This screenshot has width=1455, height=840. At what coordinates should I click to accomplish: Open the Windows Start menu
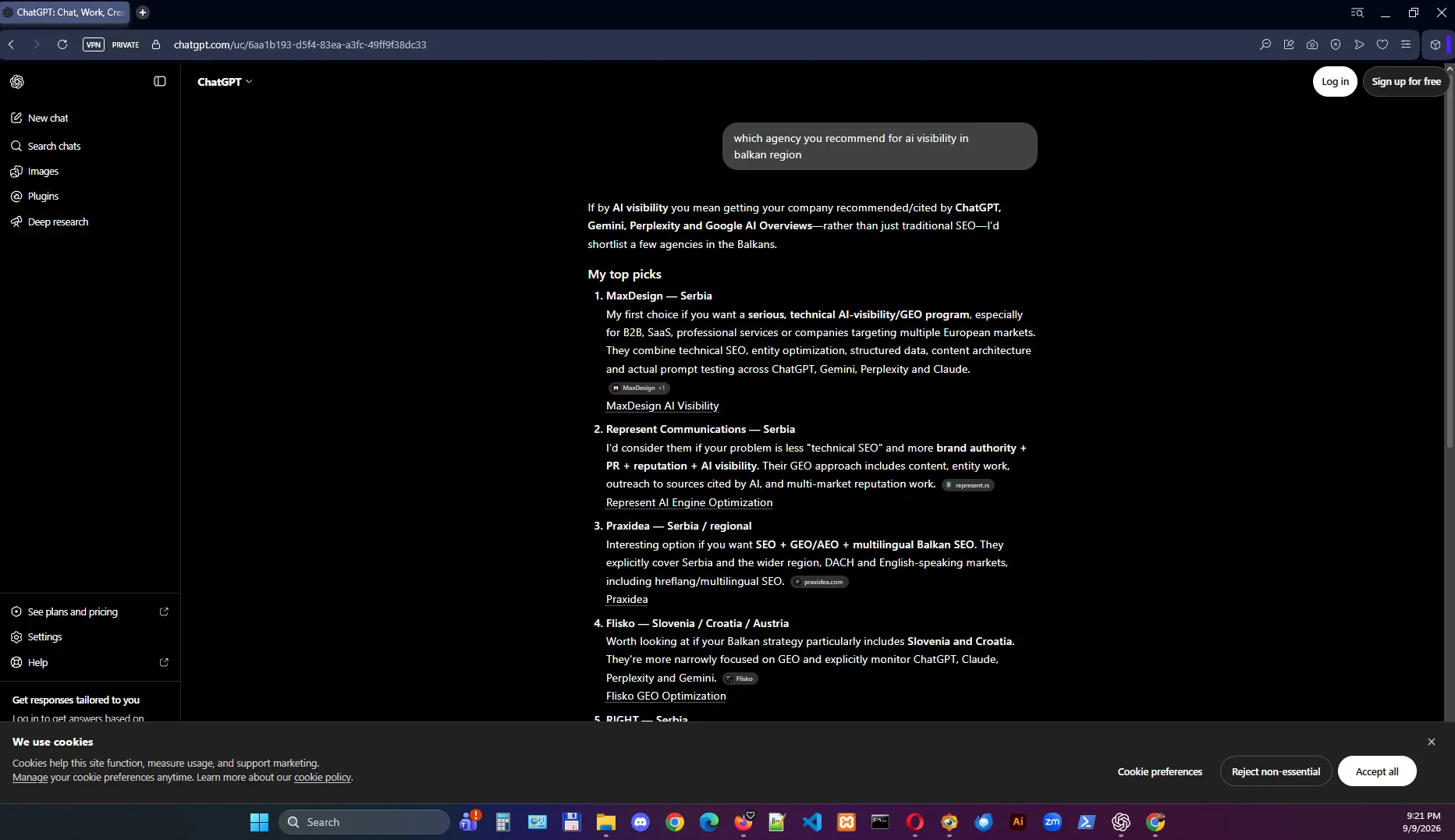click(259, 822)
